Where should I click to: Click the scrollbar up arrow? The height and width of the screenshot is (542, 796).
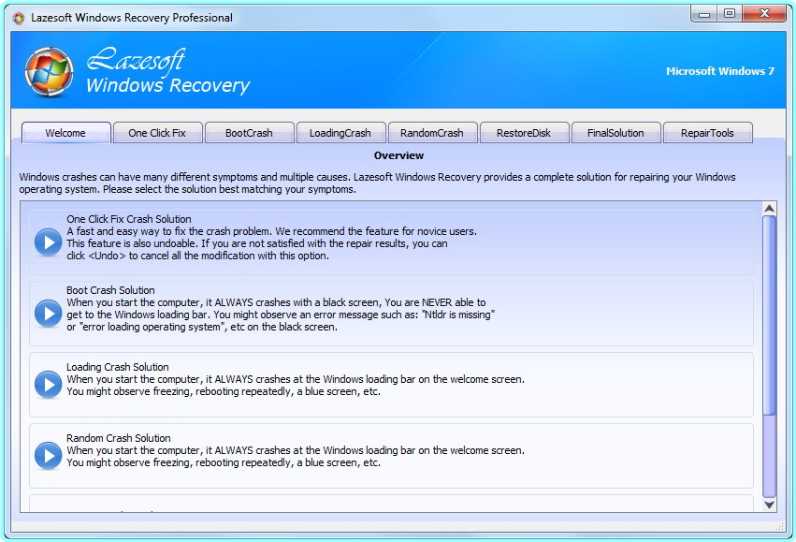[769, 209]
